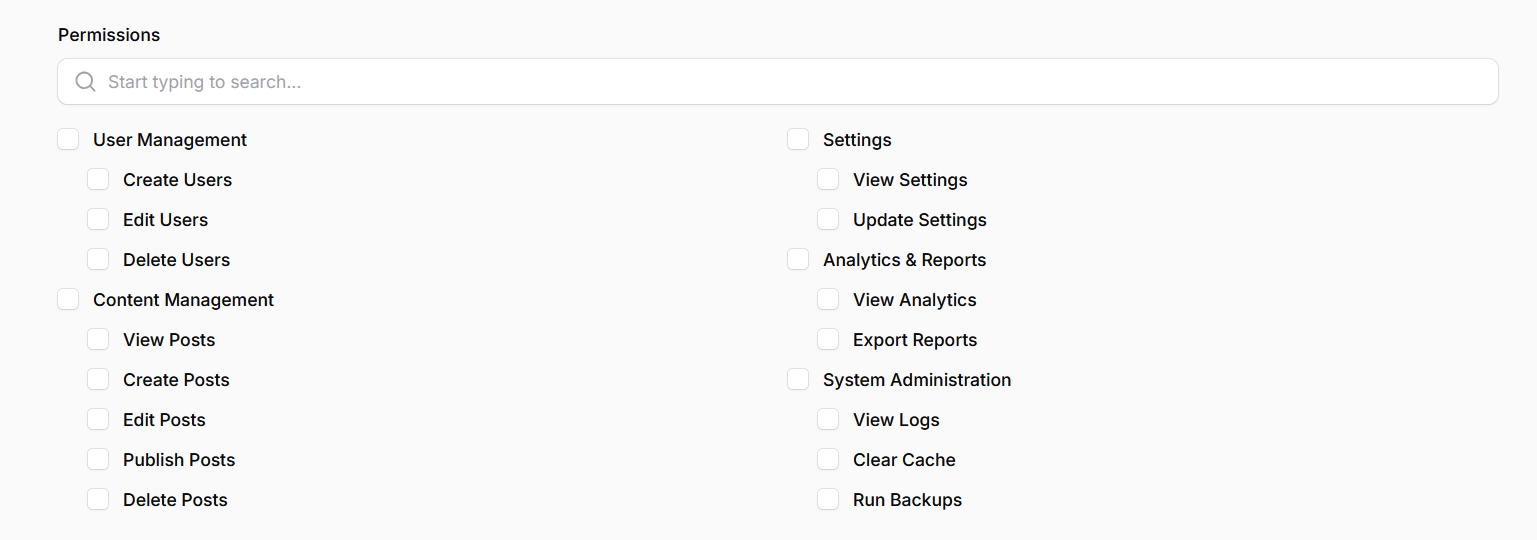Check the Delete Posts checkbox

click(x=98, y=500)
